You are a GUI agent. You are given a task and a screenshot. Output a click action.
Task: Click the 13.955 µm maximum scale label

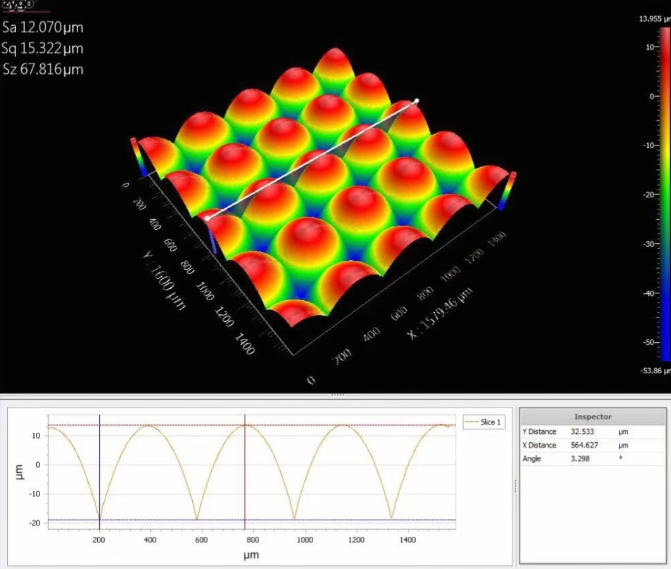654,19
